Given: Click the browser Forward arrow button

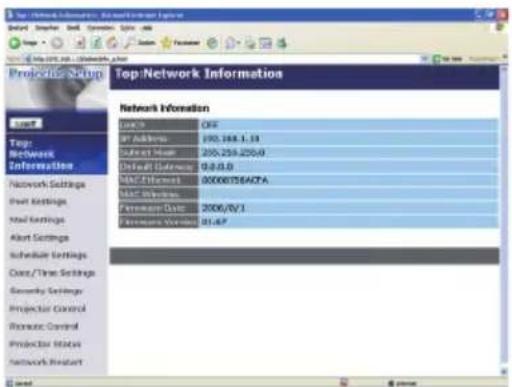Looking at the screenshot, I should [x=57, y=43].
